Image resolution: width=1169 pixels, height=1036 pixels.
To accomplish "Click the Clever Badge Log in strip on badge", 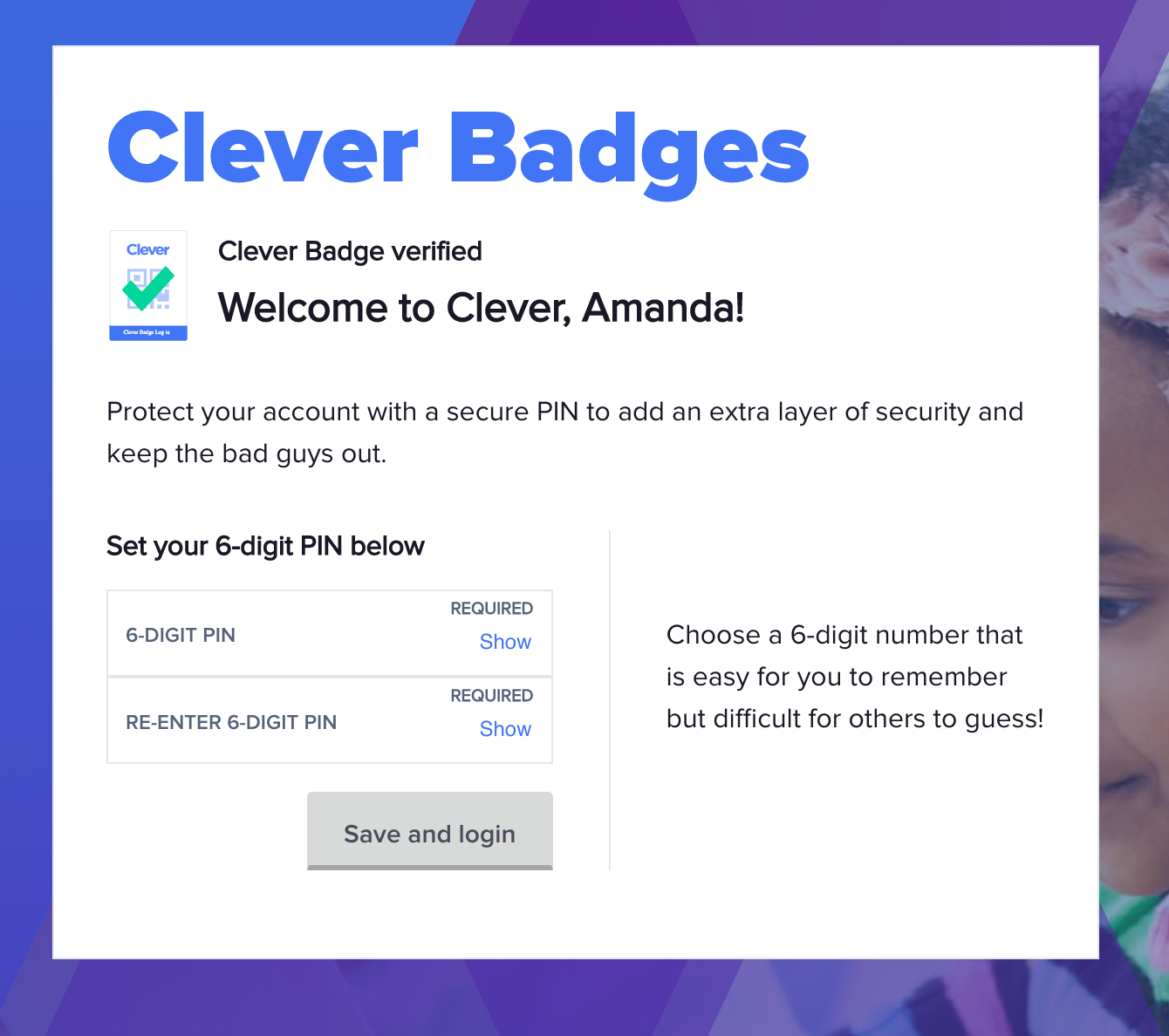I will pyautogui.click(x=148, y=332).
